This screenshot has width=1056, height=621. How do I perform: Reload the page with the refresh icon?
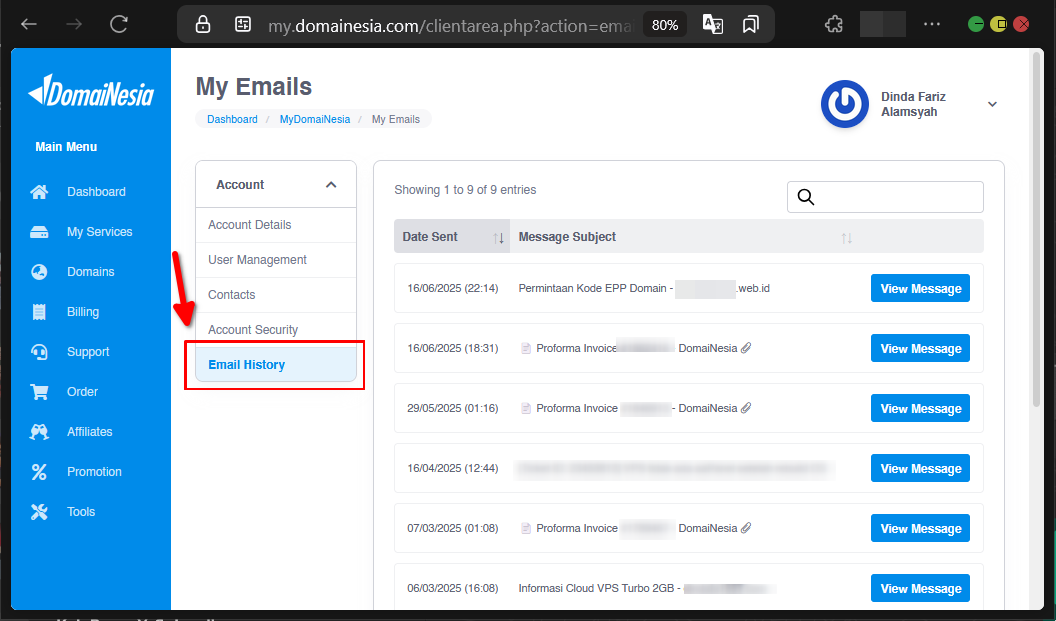119,25
